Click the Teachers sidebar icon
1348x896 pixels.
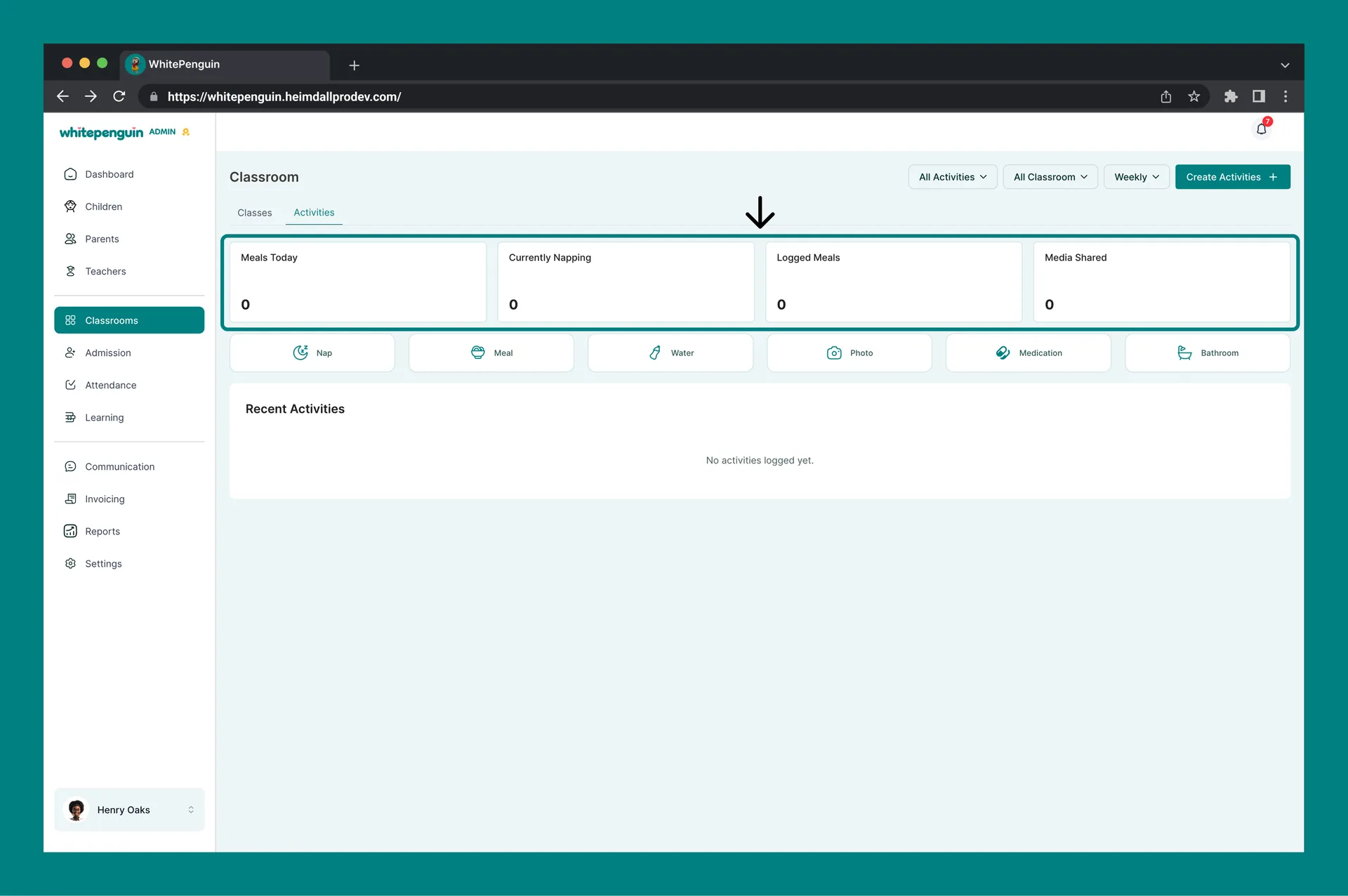[70, 271]
